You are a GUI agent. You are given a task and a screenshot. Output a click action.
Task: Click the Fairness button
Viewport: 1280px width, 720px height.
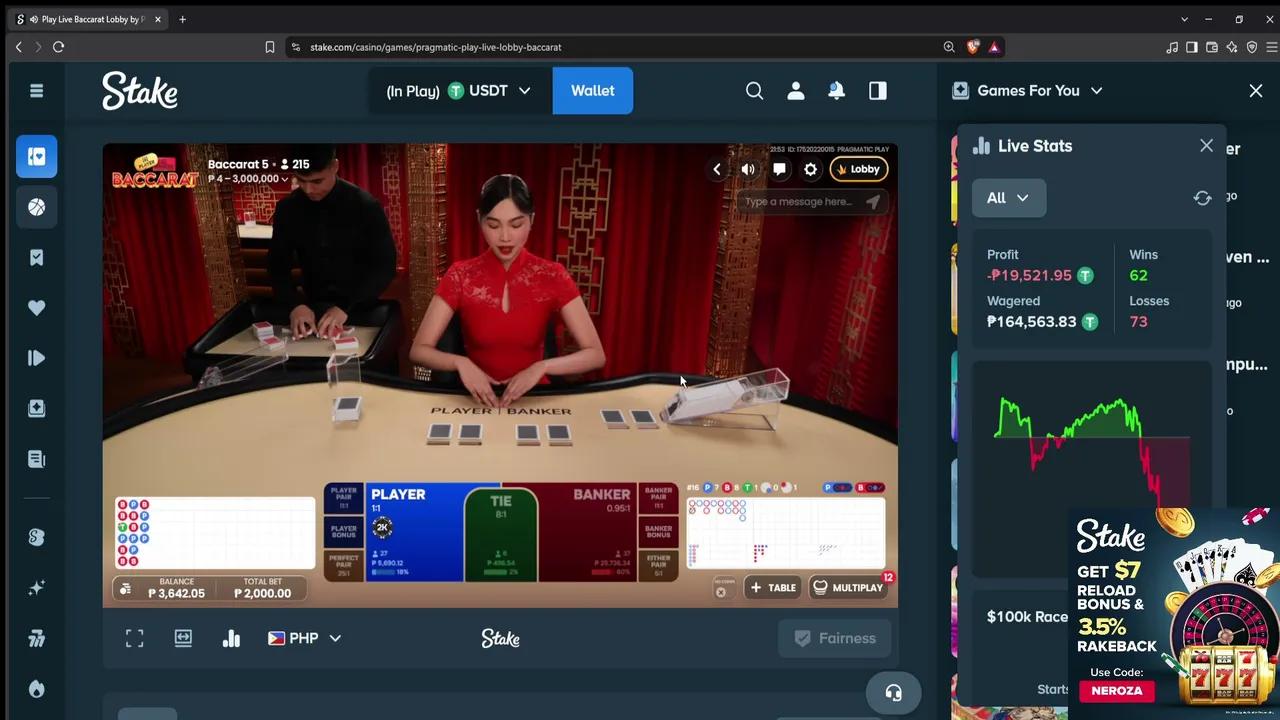pos(835,638)
